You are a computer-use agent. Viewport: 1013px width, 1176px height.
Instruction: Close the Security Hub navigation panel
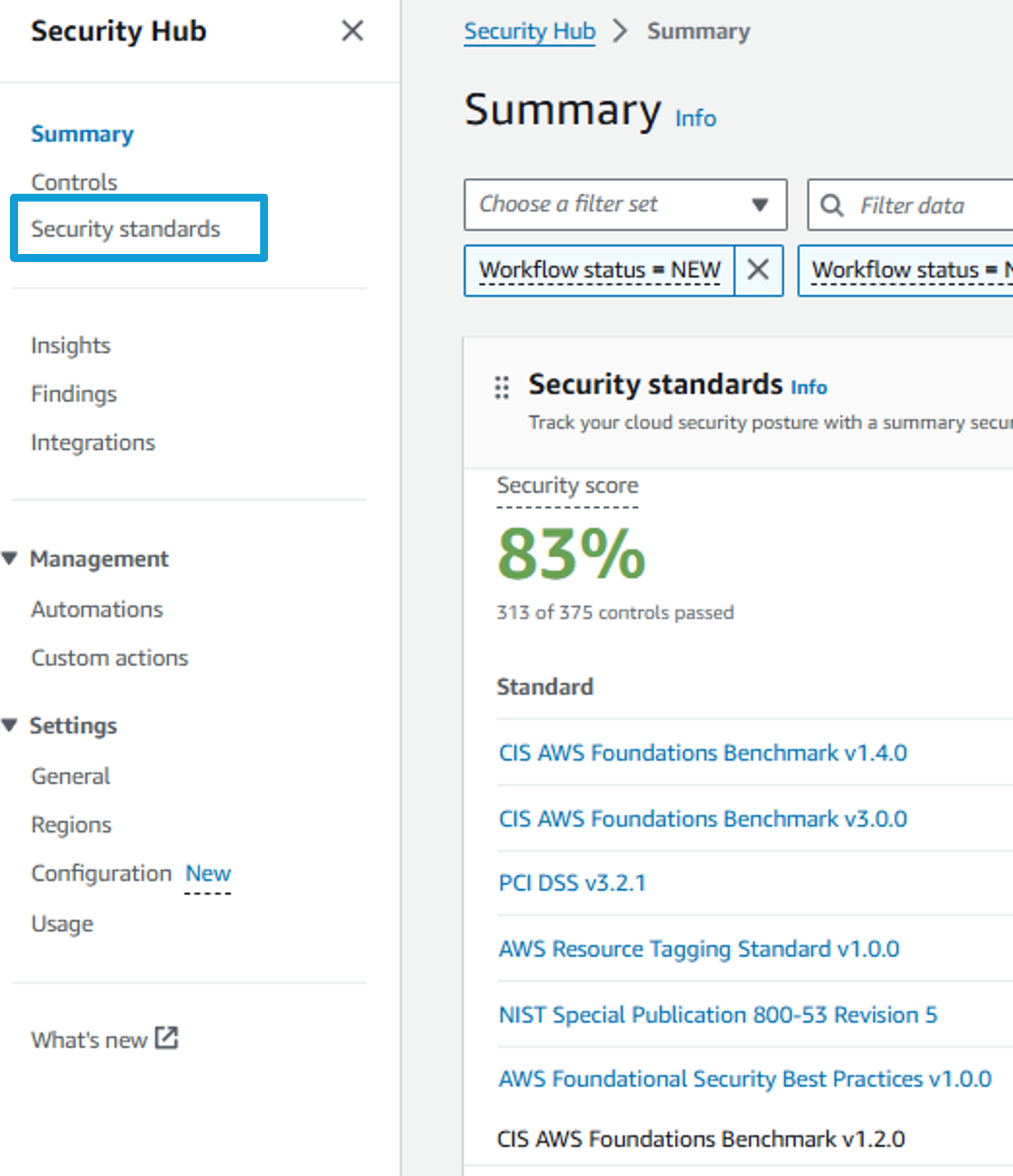(352, 30)
